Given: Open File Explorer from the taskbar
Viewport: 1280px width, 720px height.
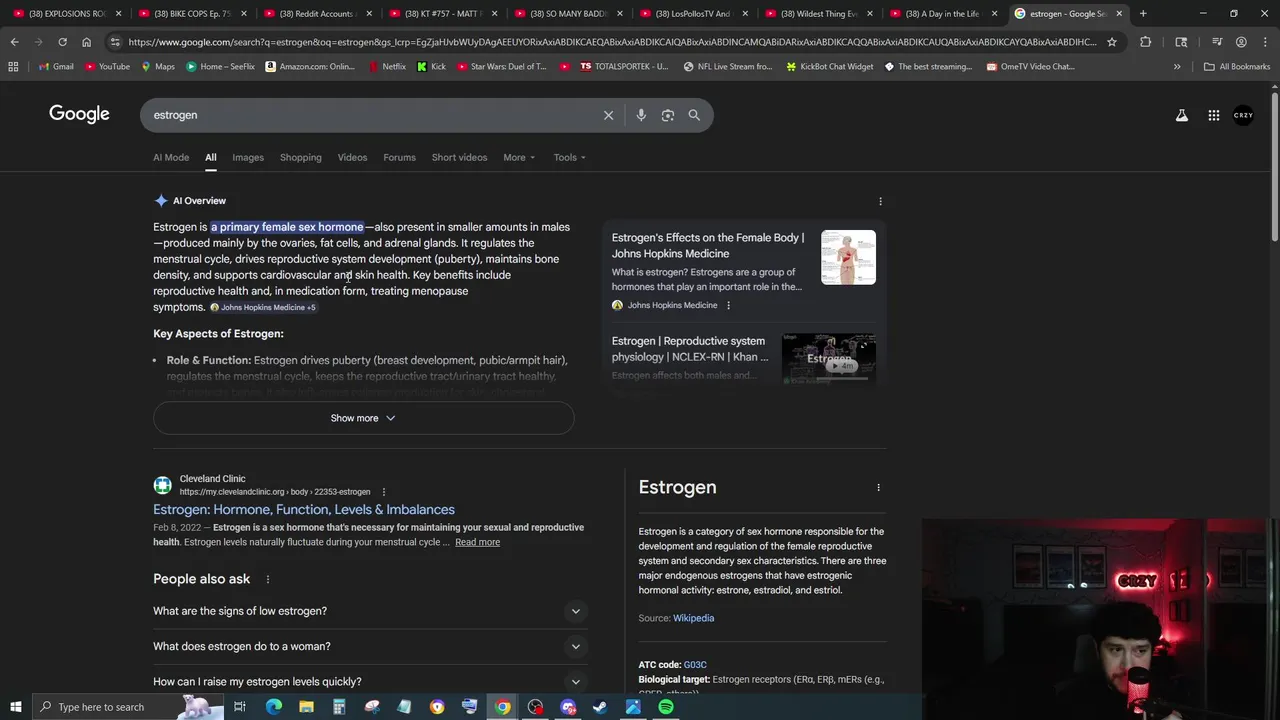Looking at the screenshot, I should pyautogui.click(x=306, y=707).
